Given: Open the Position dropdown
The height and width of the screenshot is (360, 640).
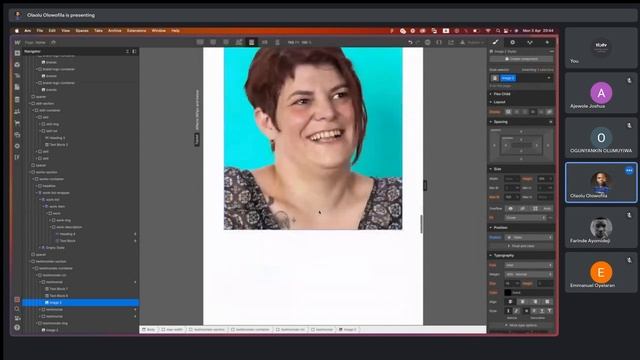Looking at the screenshot, I should point(529,237).
